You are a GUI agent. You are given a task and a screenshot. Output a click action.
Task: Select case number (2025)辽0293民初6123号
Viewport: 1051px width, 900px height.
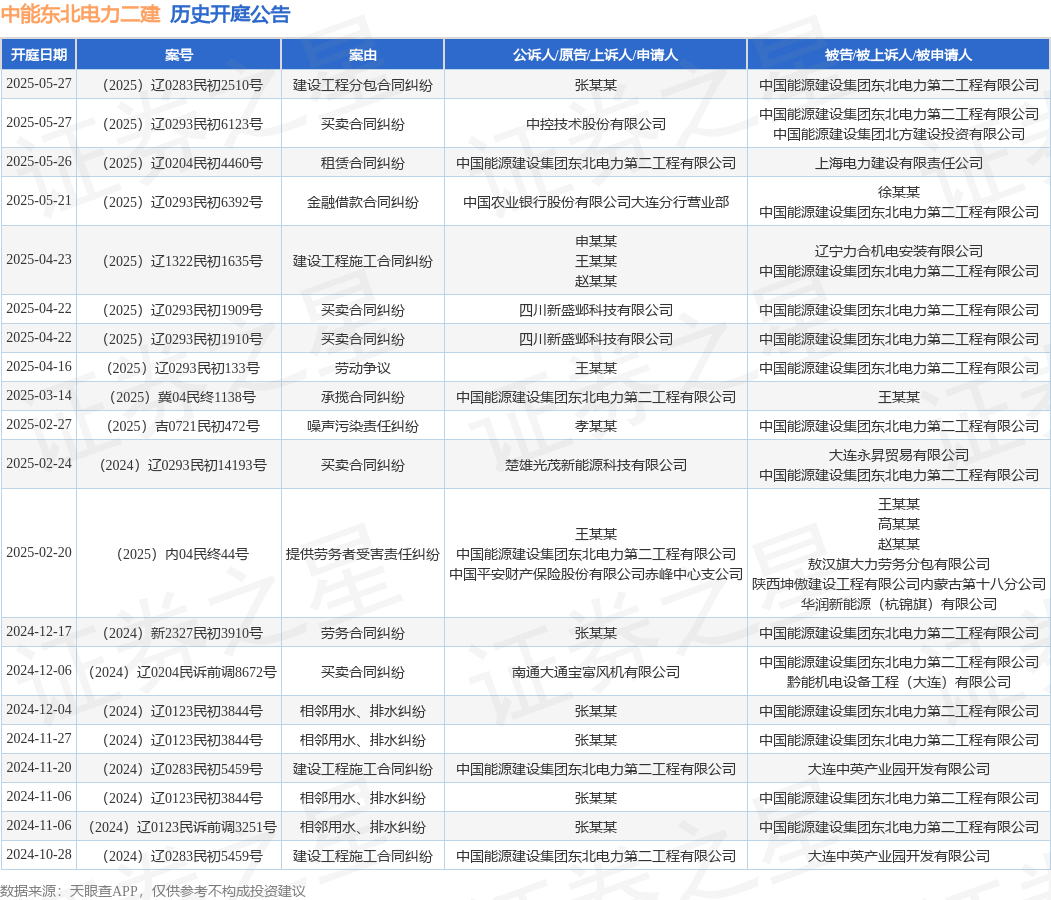point(179,124)
